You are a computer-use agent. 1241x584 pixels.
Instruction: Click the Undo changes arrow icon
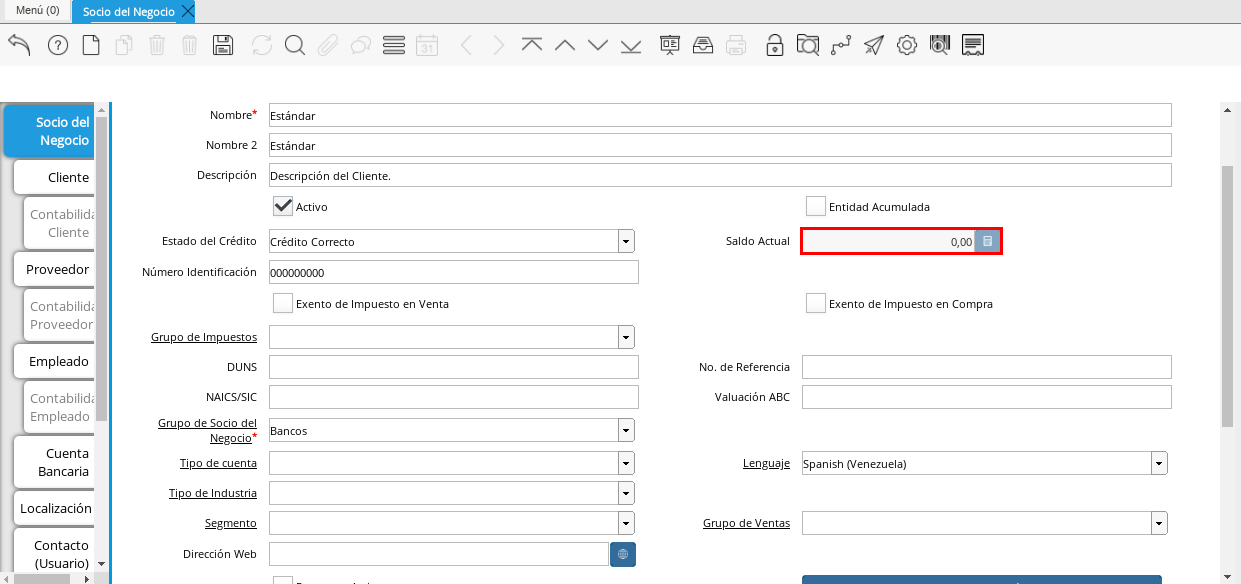pos(19,45)
